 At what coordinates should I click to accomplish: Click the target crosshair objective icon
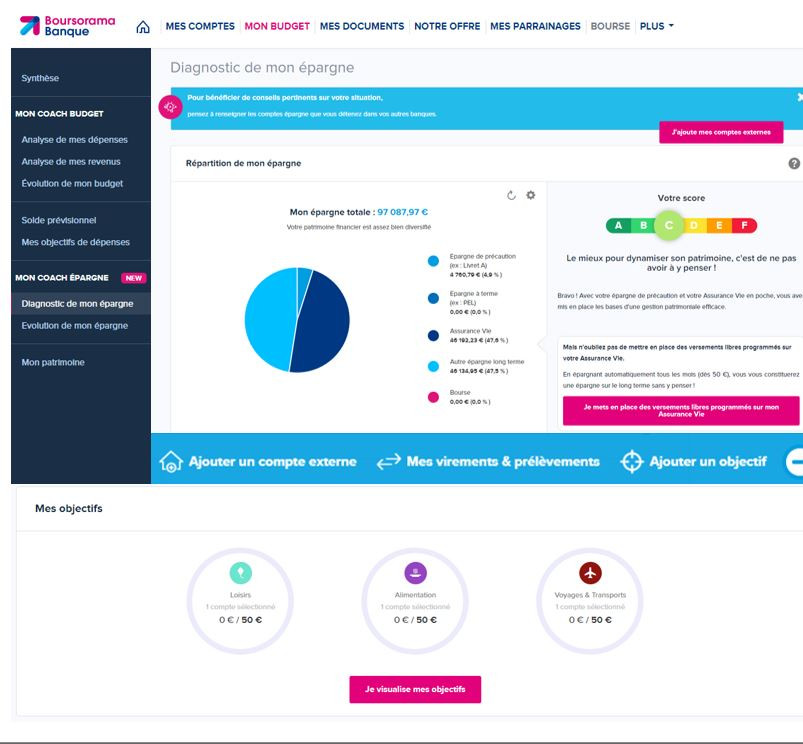pyautogui.click(x=631, y=461)
